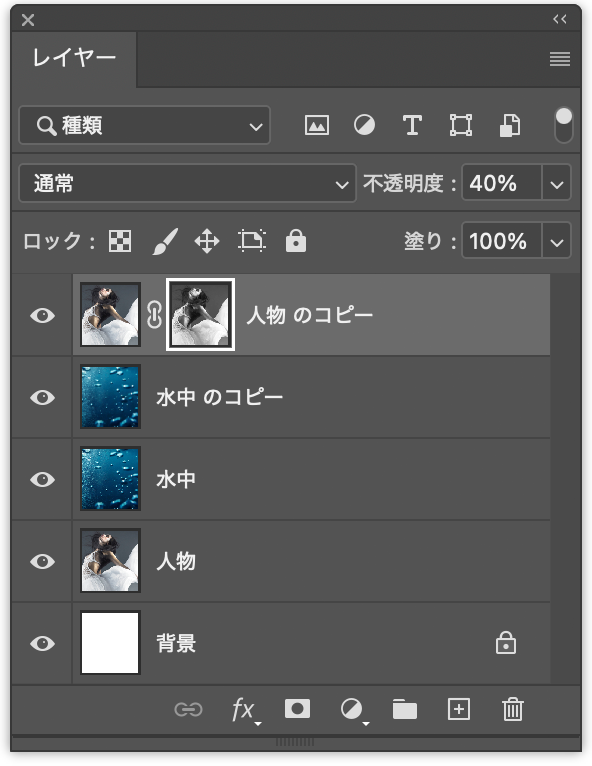Open the 種類 filter type dropdown

(144, 125)
